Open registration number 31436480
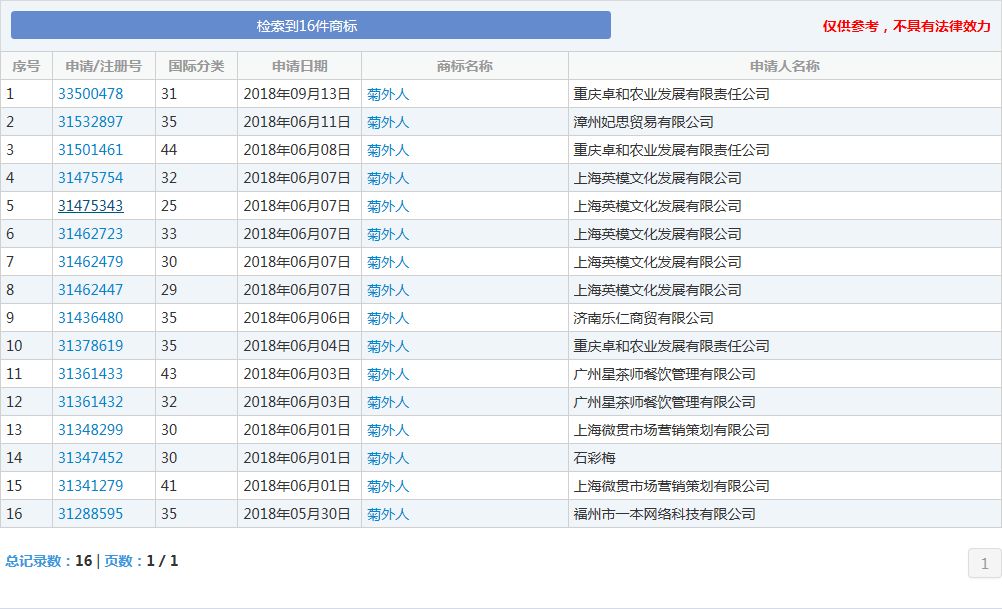Image resolution: width=1002 pixels, height=609 pixels. [90, 318]
